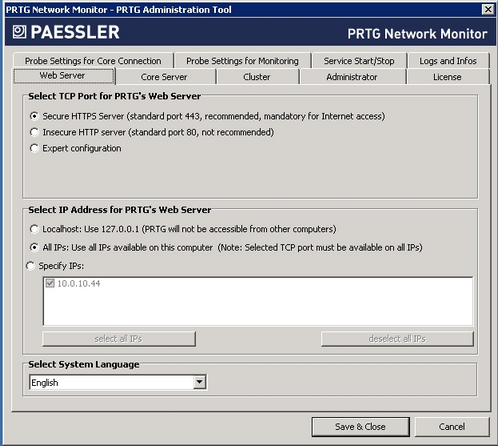Click the Select IP Address group heading
498x446 pixels.
pyautogui.click(x=120, y=210)
